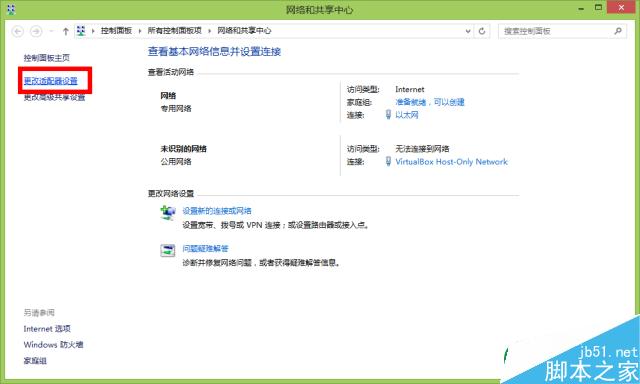This screenshot has width=640, height=384.
Task: Click the 公用网络 network type text
Action: pyautogui.click(x=176, y=162)
